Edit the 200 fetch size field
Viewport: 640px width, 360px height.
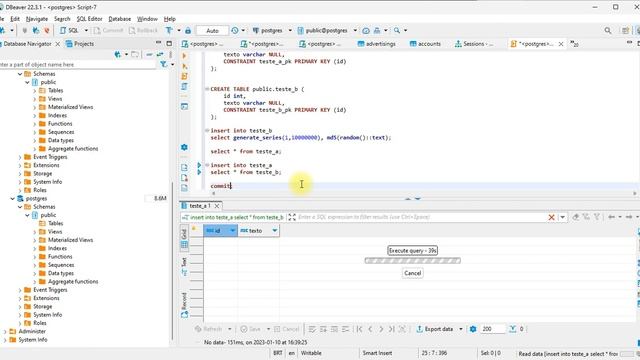(493, 329)
